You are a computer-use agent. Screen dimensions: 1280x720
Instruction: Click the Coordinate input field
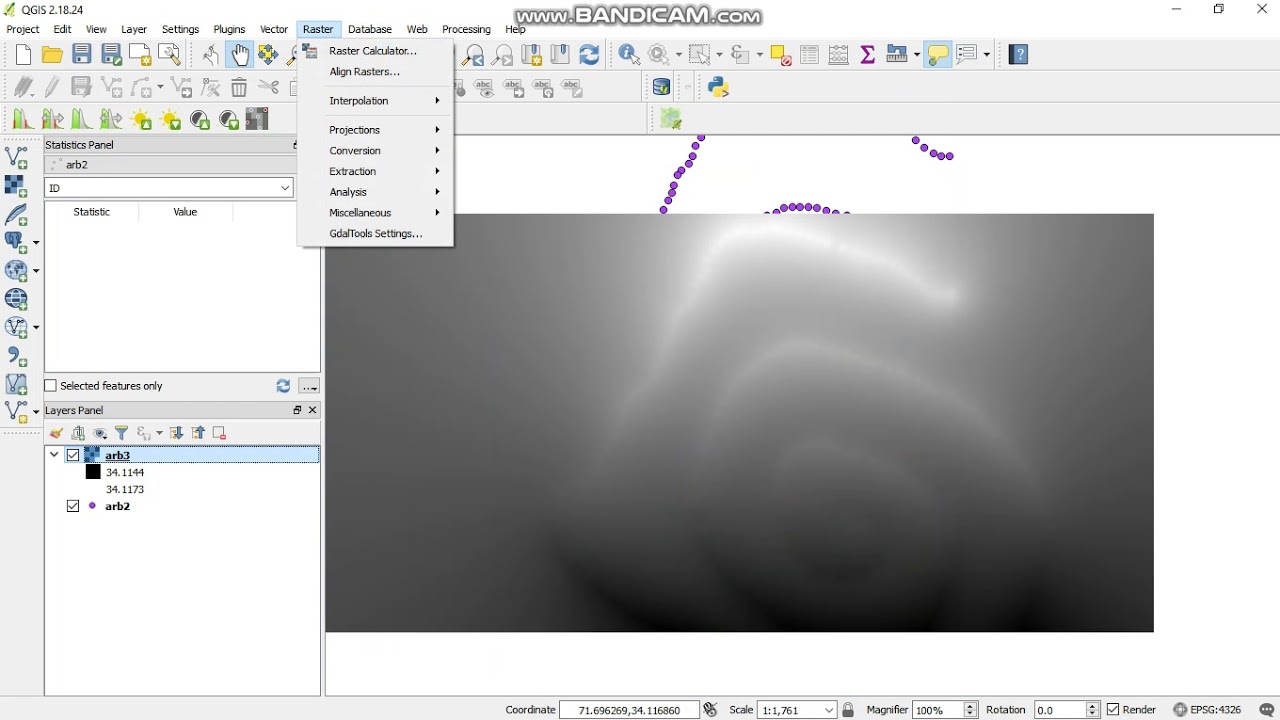coord(629,710)
